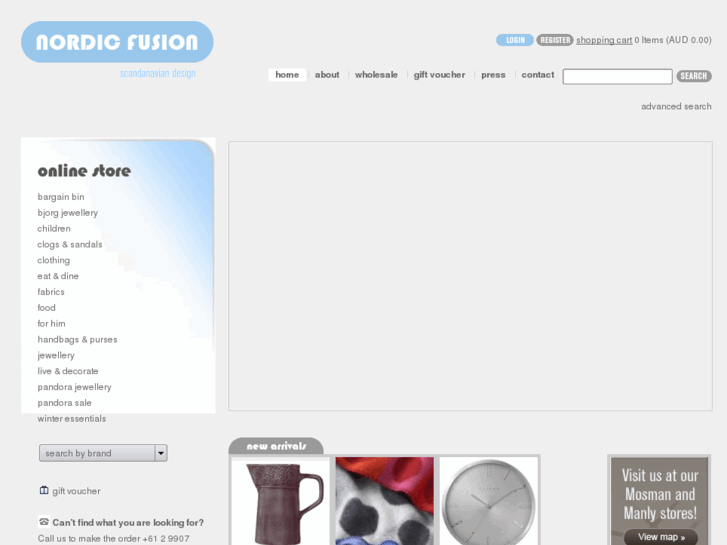Open the shopping cart link
This screenshot has width=727, height=545.
pyautogui.click(x=604, y=40)
